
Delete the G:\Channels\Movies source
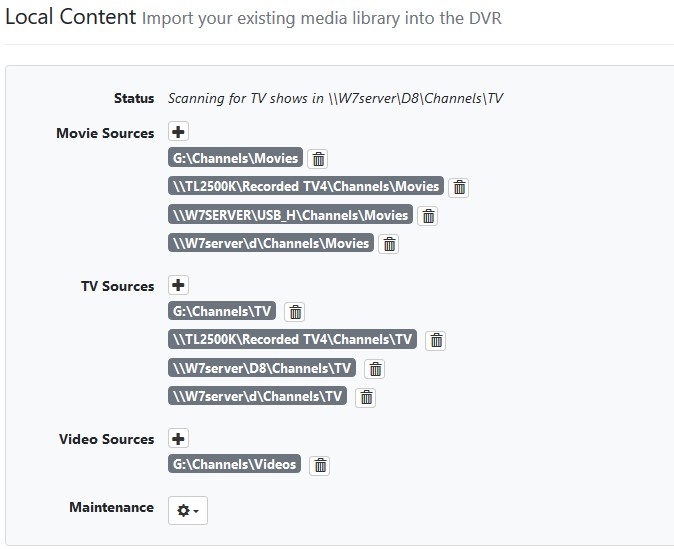[x=318, y=159]
